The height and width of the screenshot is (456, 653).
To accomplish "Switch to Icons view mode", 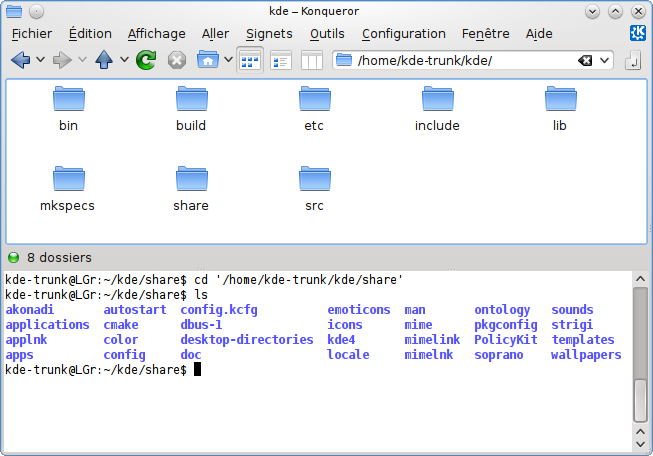I will point(250,60).
